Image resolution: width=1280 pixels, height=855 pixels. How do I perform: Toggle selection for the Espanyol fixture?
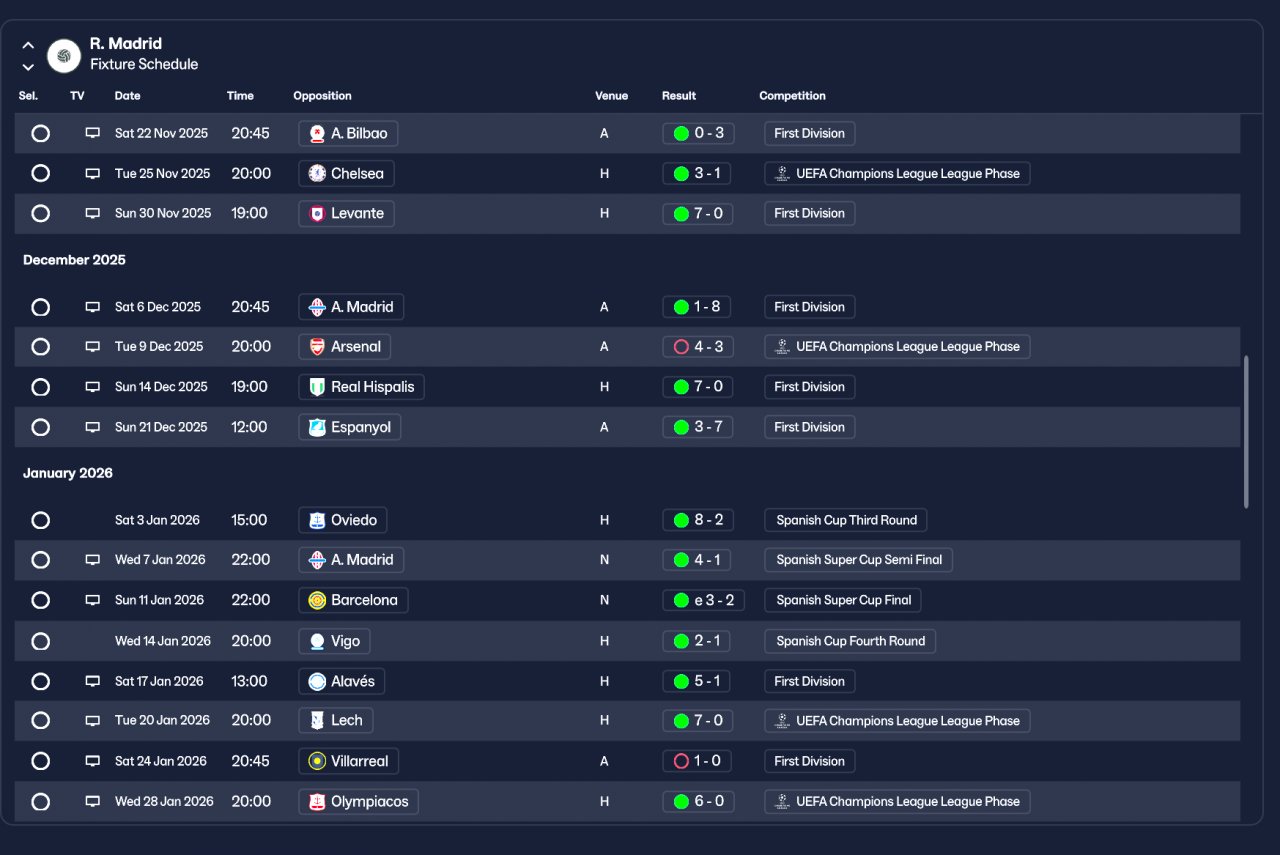[x=40, y=427]
